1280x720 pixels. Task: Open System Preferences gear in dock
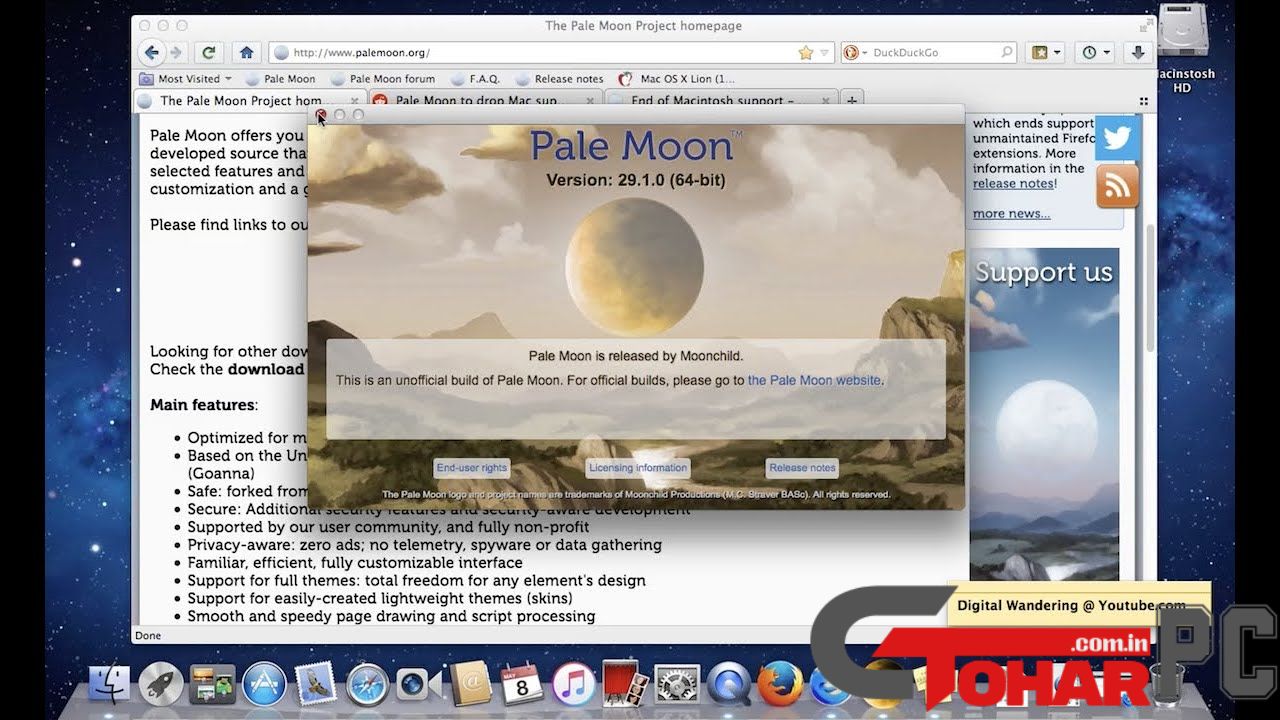[x=677, y=685]
